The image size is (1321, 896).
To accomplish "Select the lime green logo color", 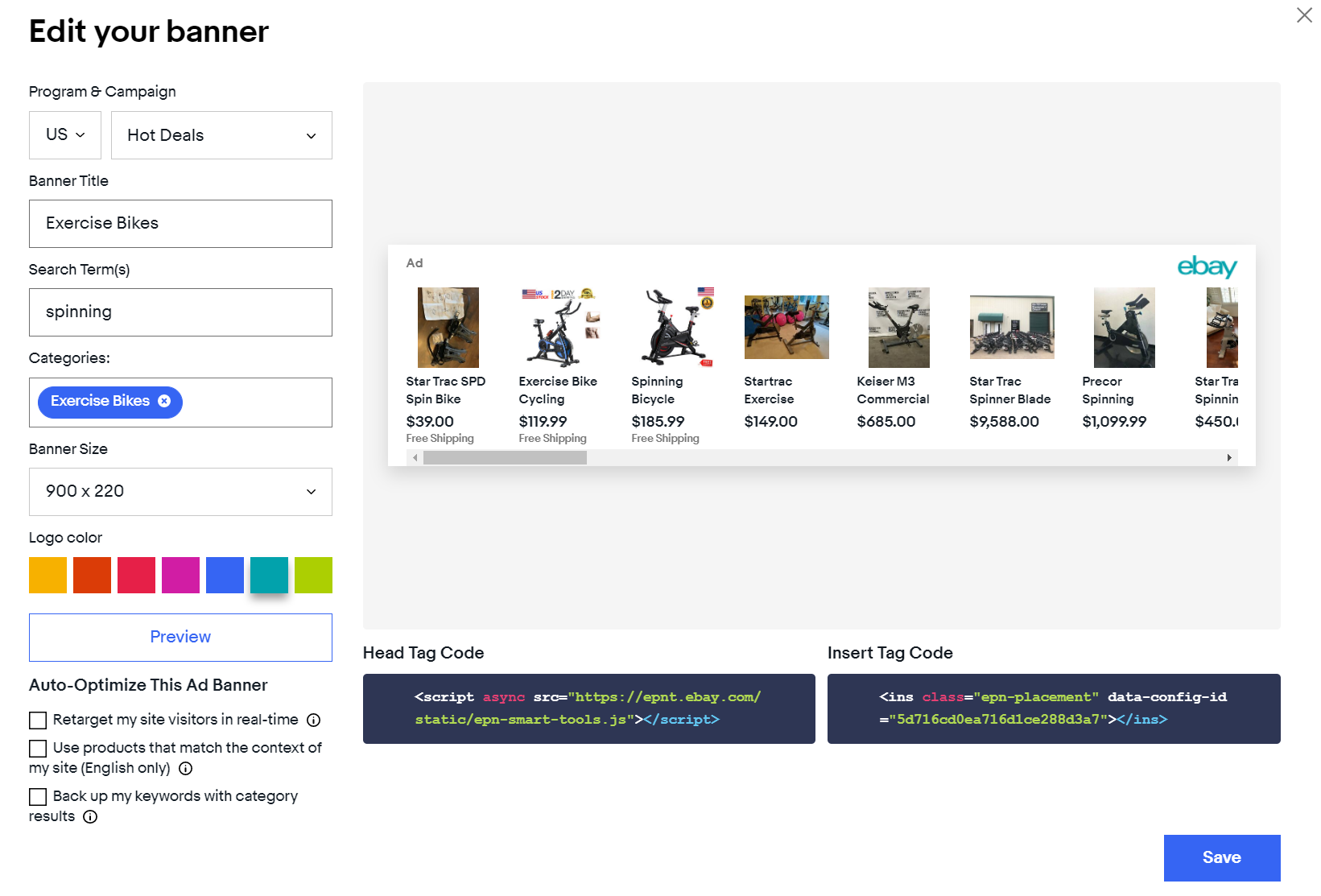I will (x=313, y=575).
